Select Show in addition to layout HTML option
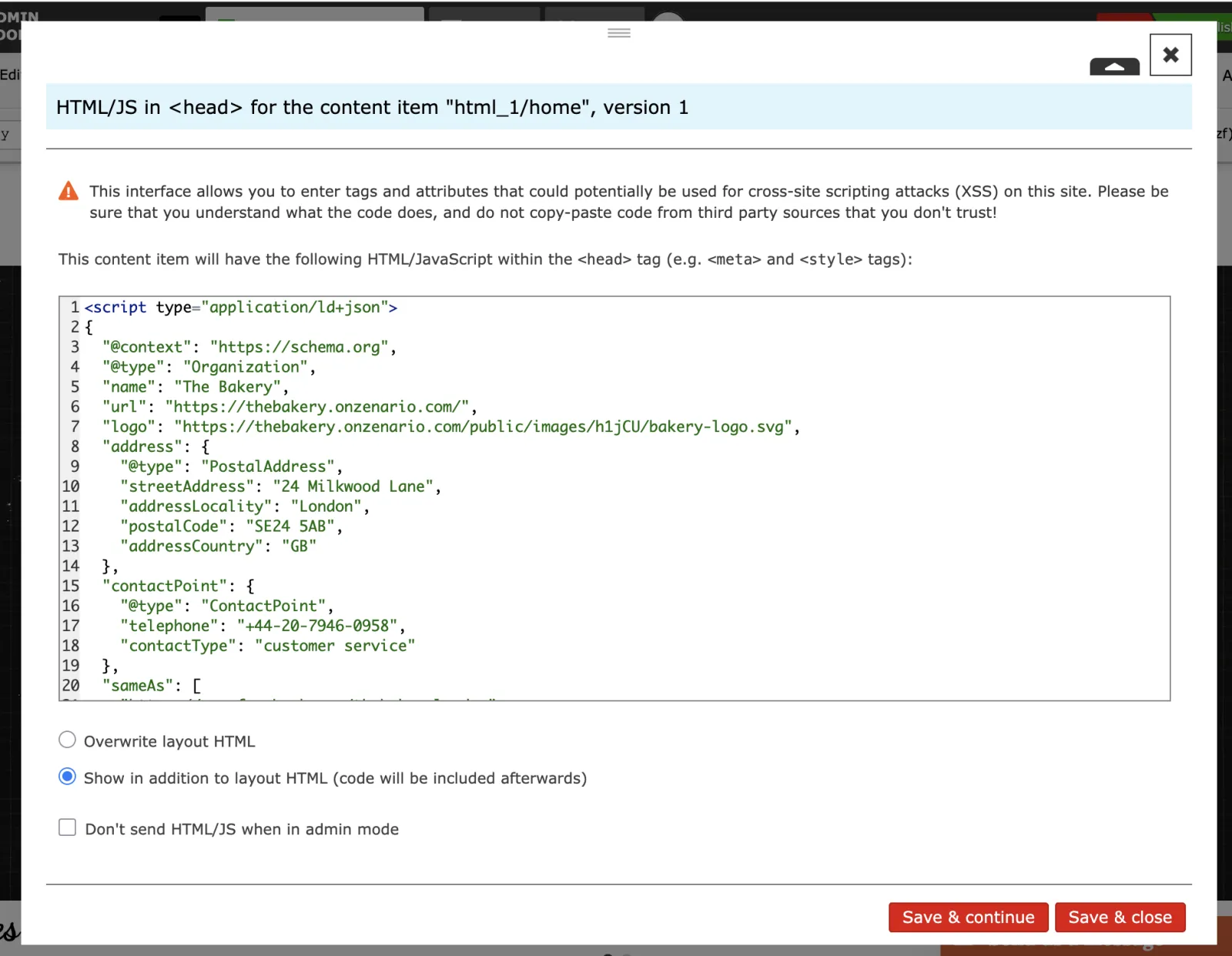 coord(68,777)
